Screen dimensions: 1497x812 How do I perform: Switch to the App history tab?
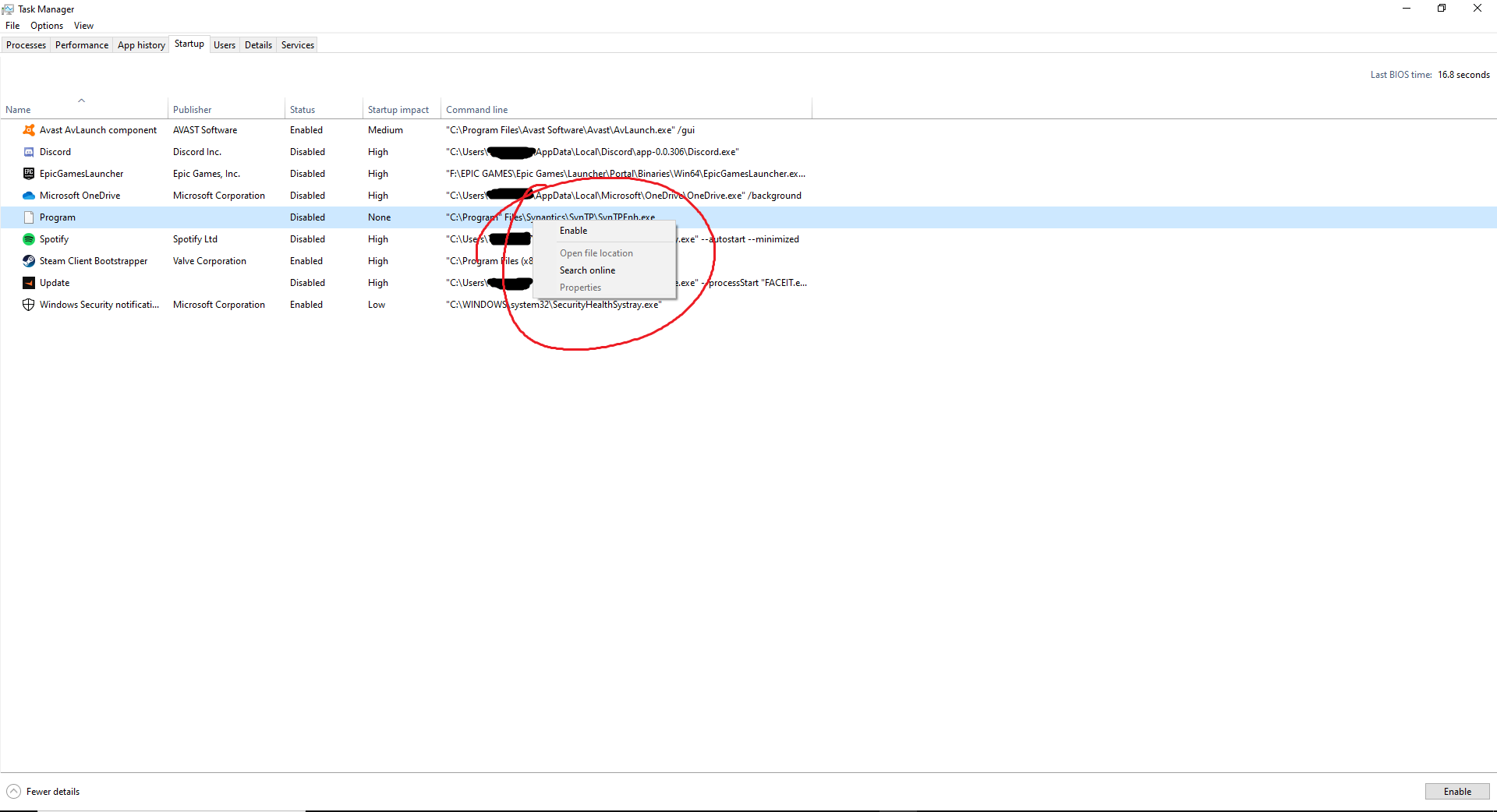[141, 45]
